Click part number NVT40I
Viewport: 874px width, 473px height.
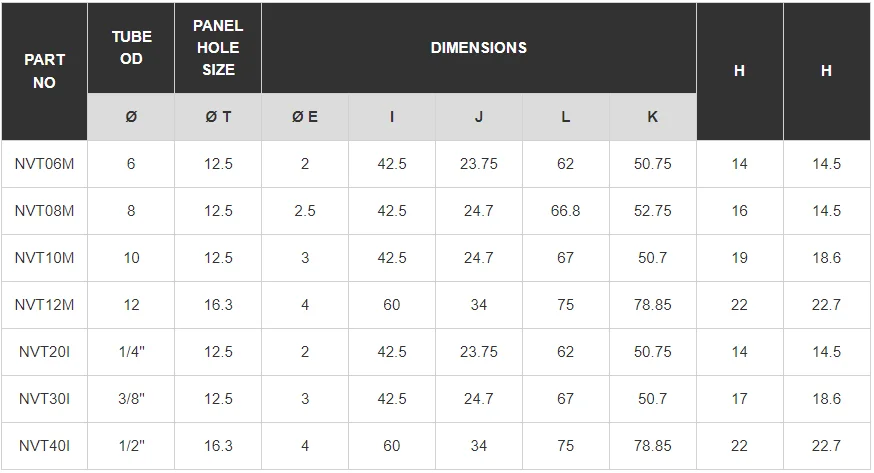tap(45, 446)
